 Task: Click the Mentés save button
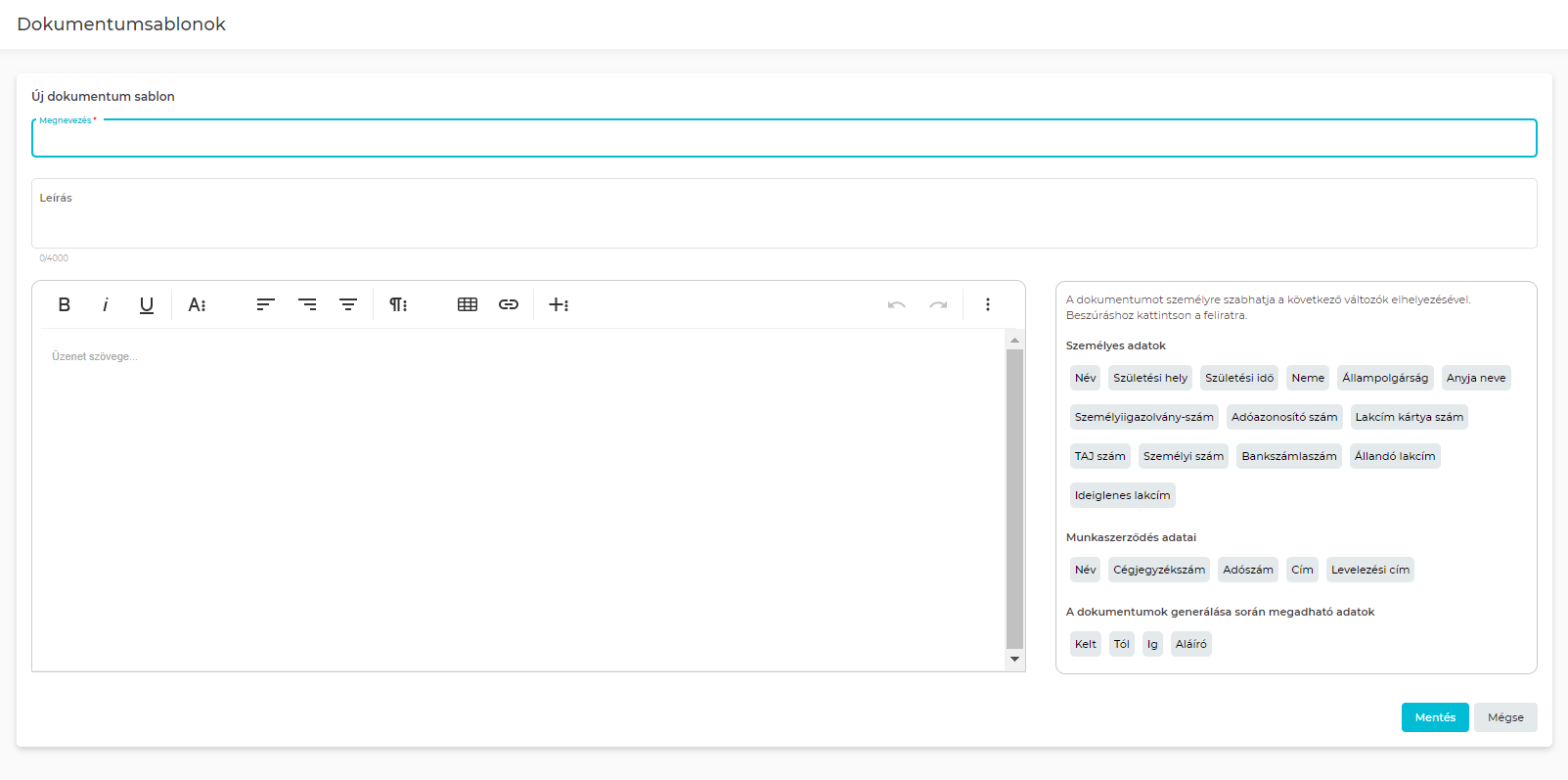[x=1434, y=717]
